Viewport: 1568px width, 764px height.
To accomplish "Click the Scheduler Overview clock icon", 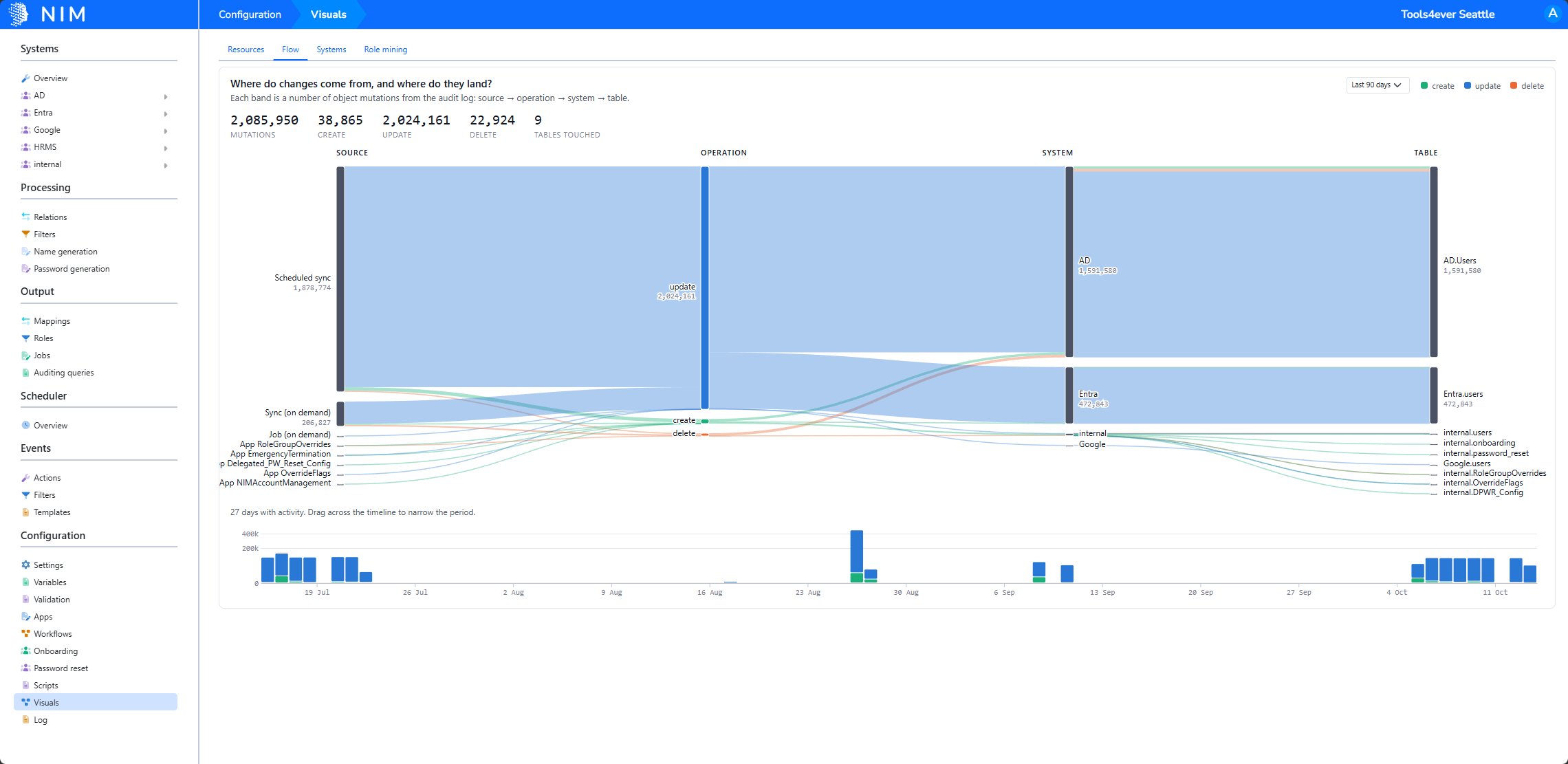I will click(x=25, y=425).
